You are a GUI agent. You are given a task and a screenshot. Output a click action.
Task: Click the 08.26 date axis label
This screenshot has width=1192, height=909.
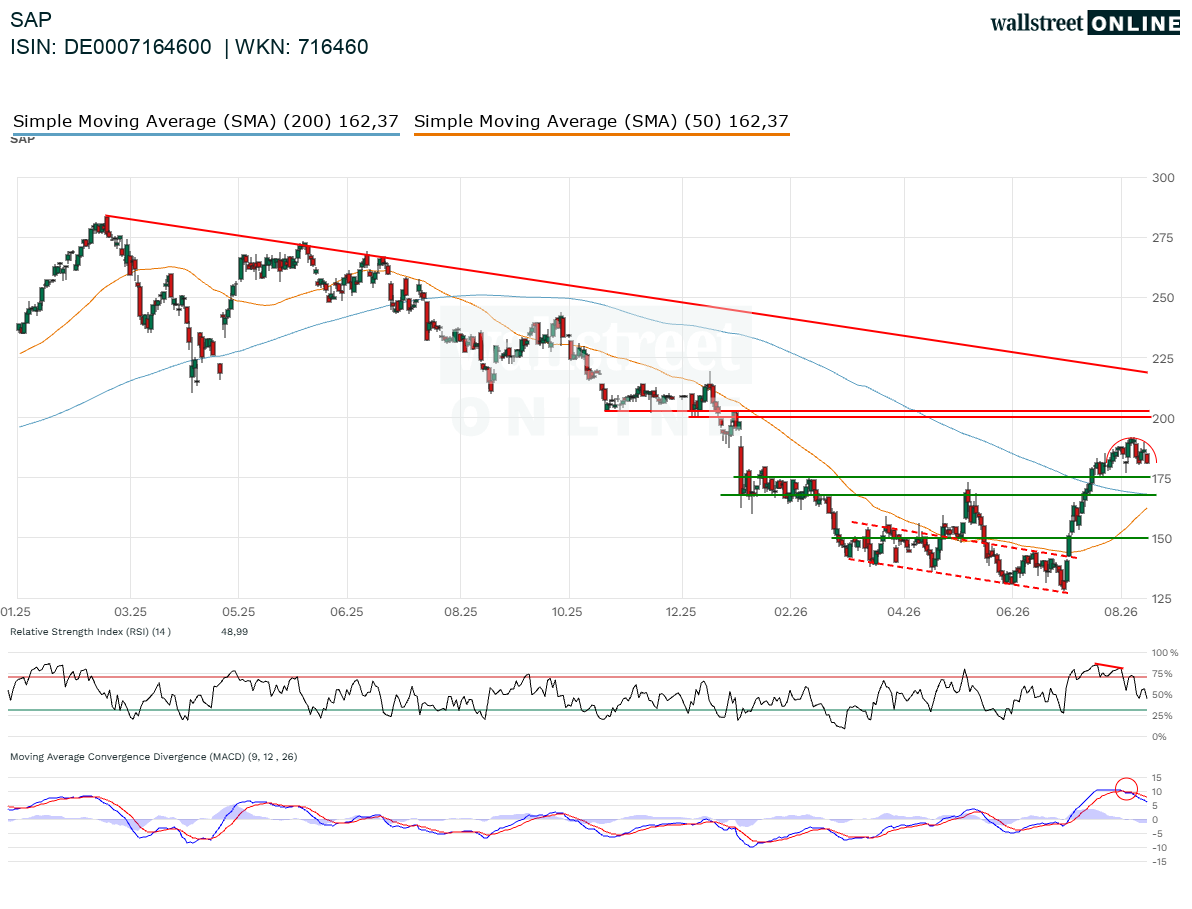point(1121,612)
